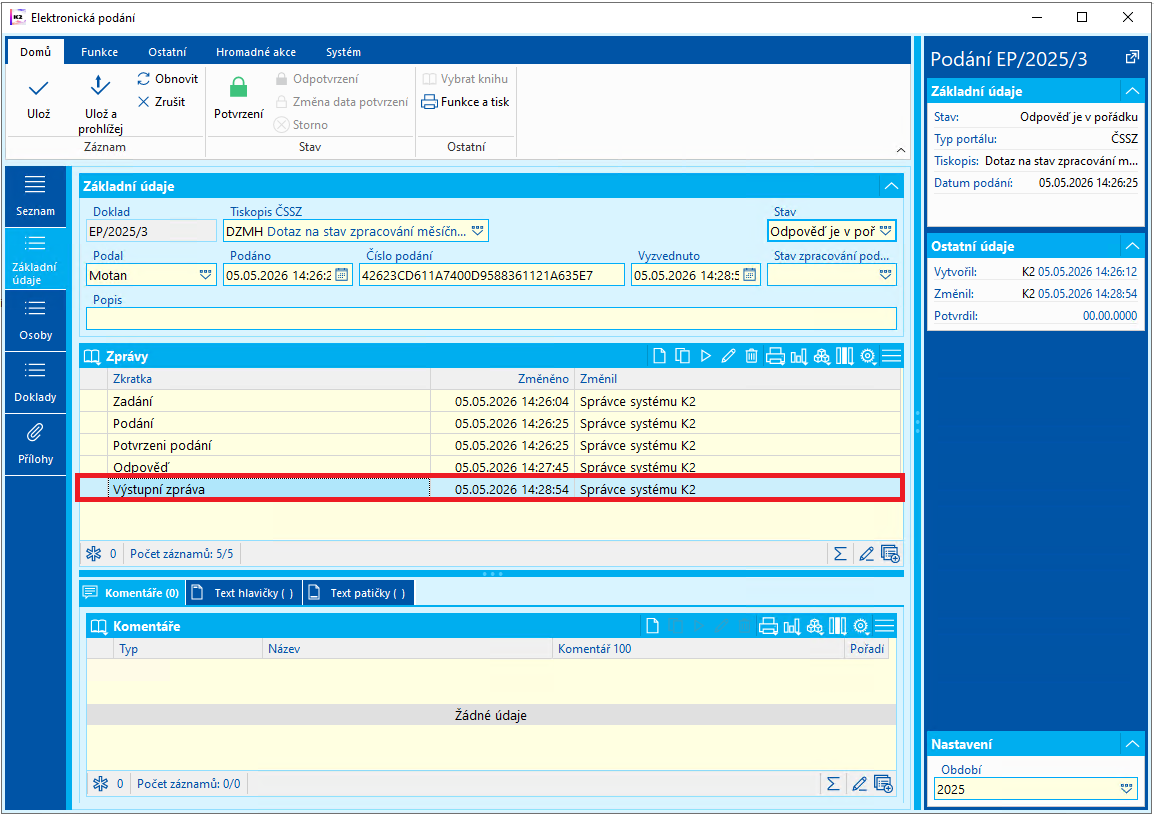
Task: Open the Tiskopis ČSSZ dropdown
Action: point(478,231)
